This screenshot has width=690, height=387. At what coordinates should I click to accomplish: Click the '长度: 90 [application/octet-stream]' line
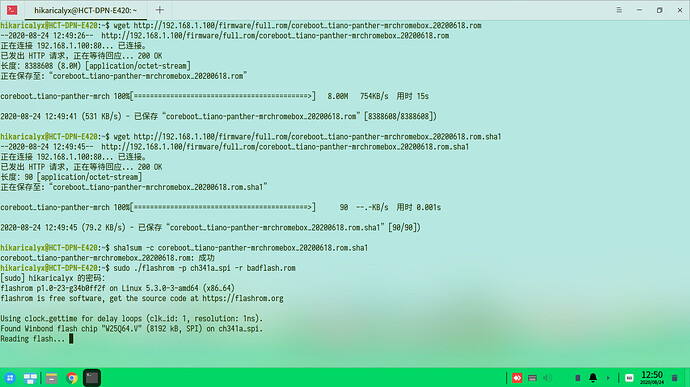[71, 177]
